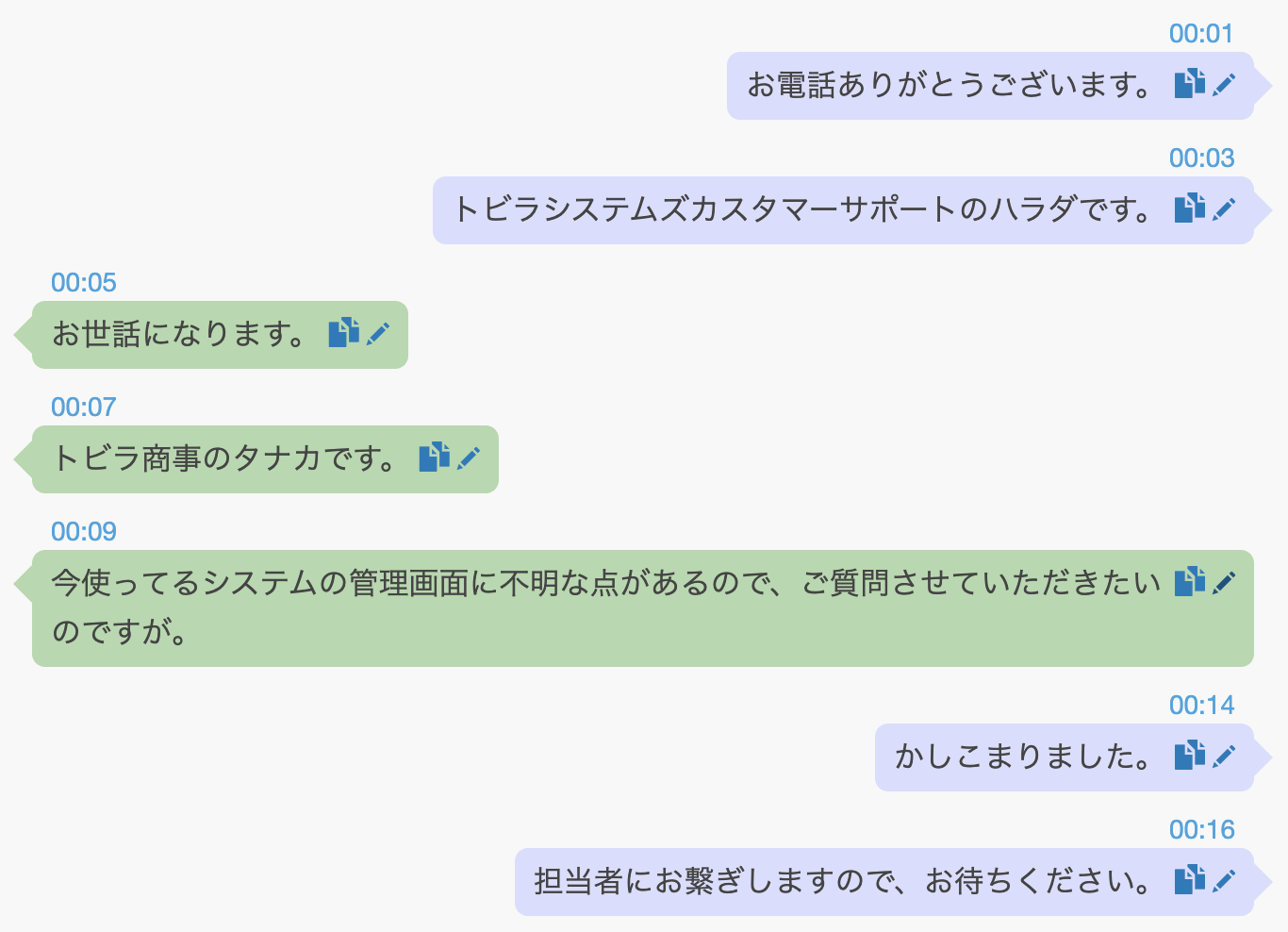Viewport: 1288px width, 932px height.
Task: Edit the お世話になります。 message
Action: (378, 333)
